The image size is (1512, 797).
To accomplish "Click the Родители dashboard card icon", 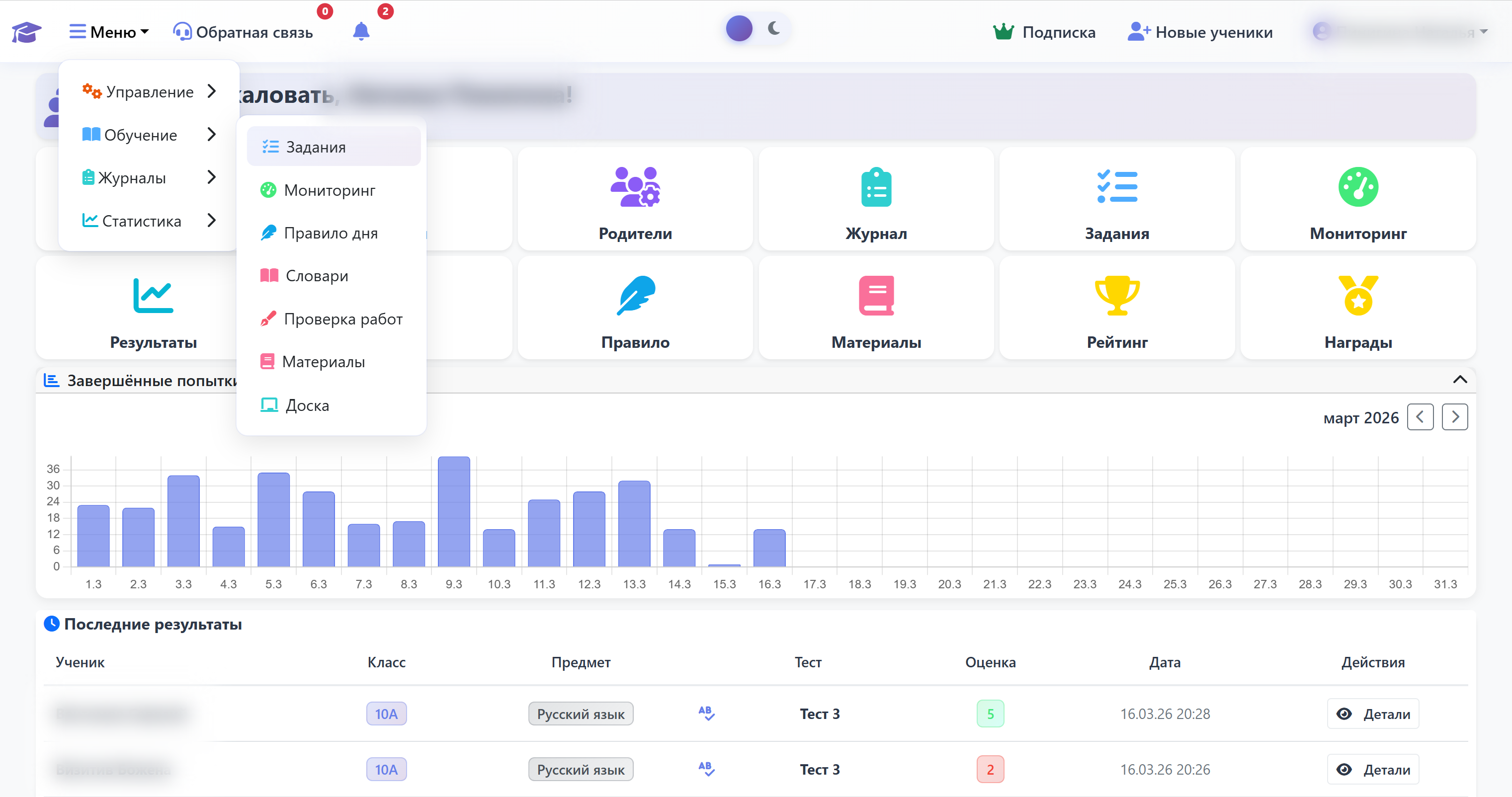I will 635,187.
